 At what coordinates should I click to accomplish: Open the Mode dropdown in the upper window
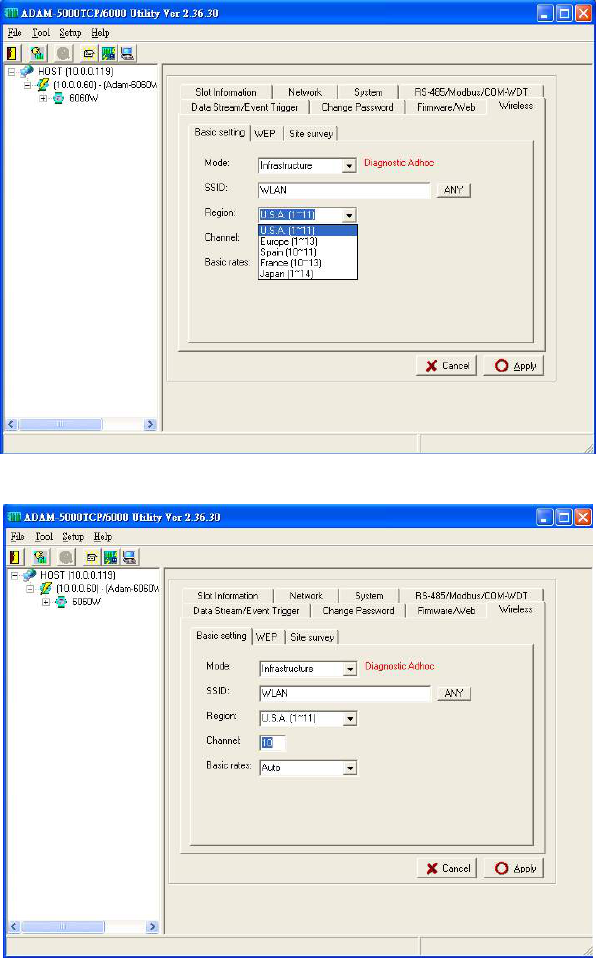[349, 166]
